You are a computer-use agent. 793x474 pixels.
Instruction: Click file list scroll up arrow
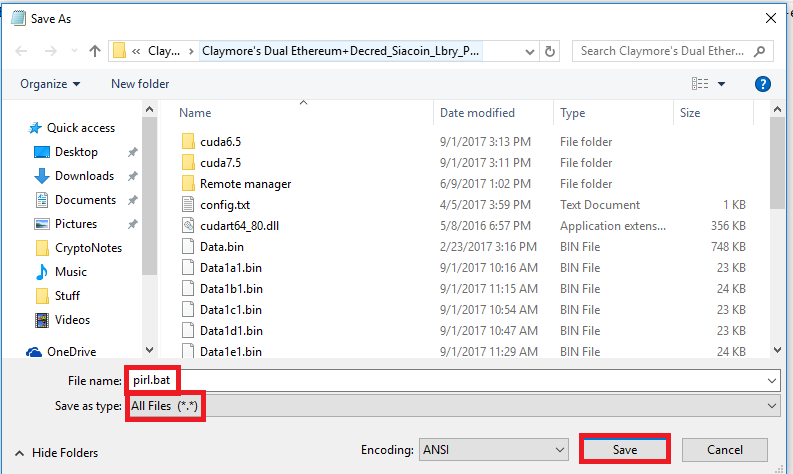click(x=777, y=109)
